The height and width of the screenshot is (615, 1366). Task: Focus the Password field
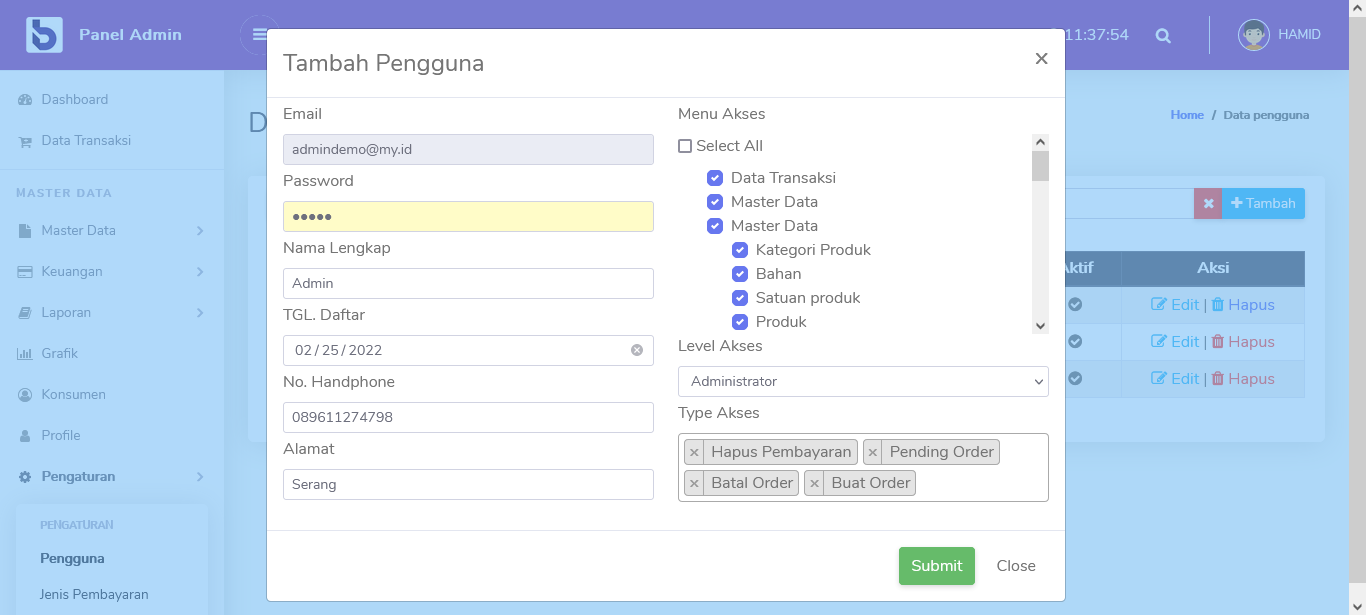click(468, 216)
